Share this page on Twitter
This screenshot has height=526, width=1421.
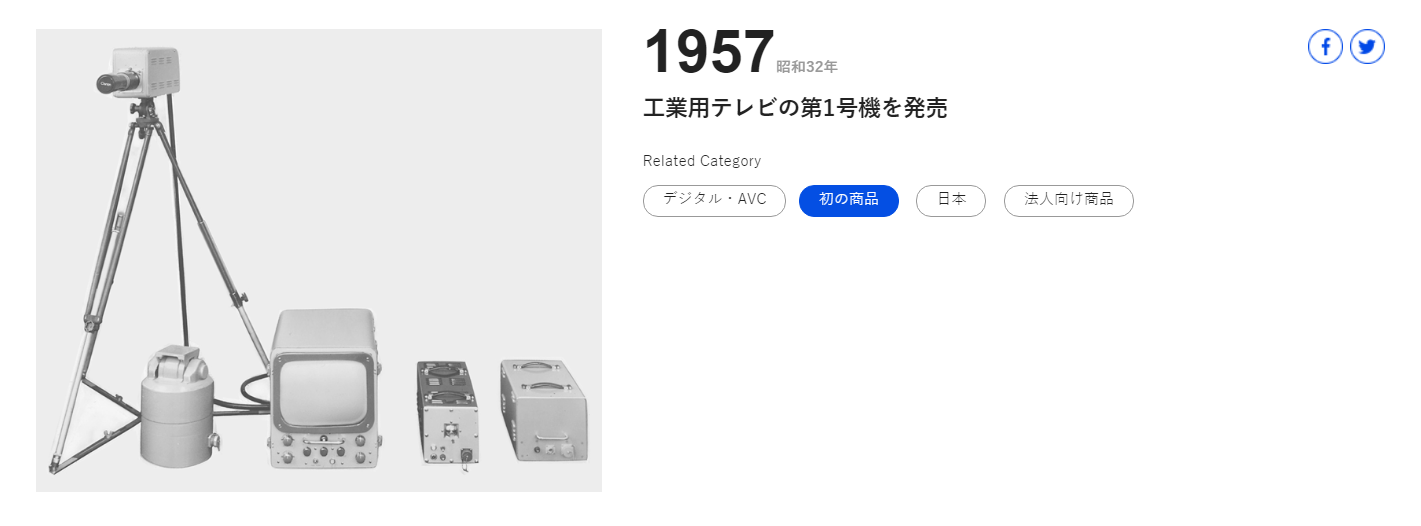1367,46
